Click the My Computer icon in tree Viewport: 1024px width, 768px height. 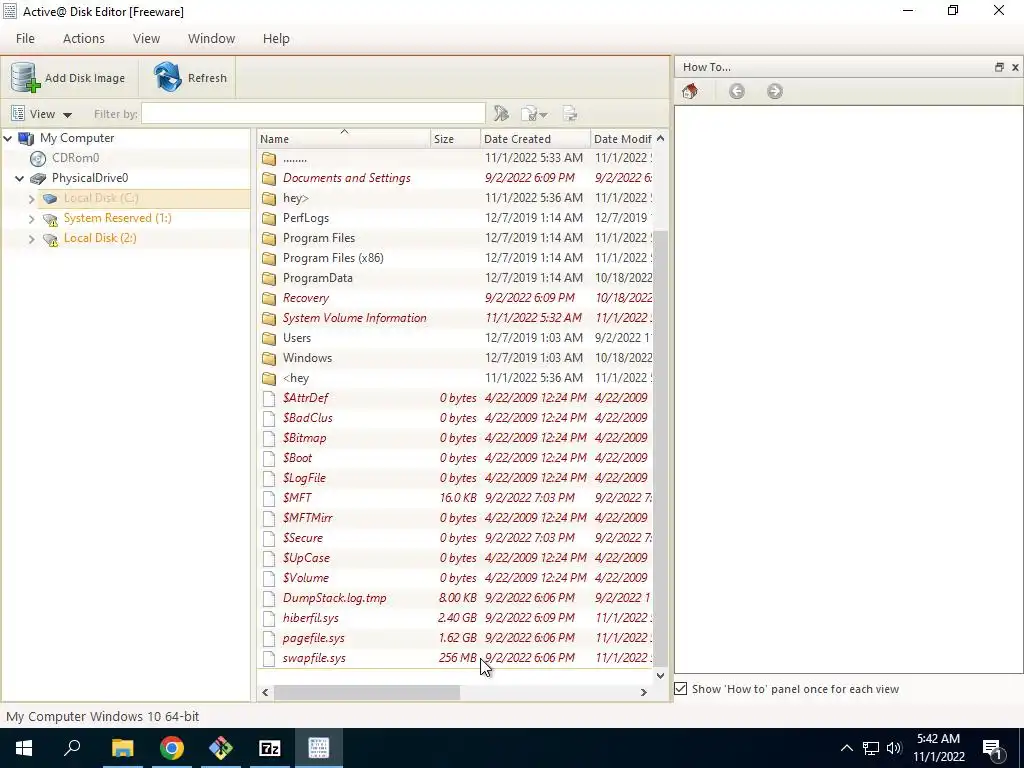click(x=26, y=138)
